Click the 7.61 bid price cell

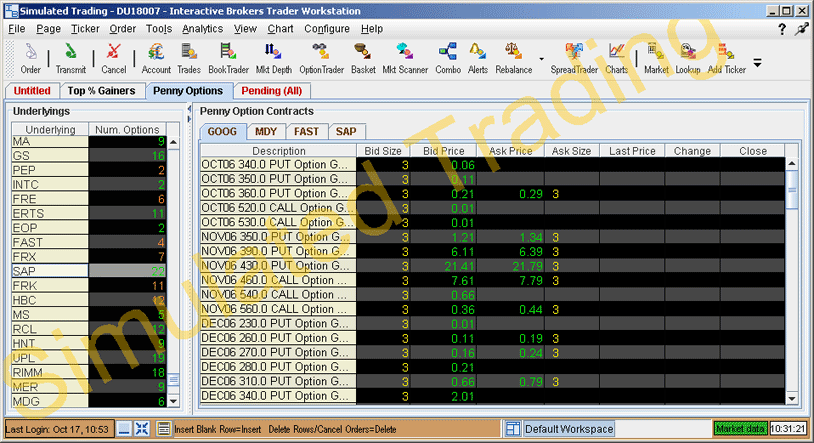pos(443,280)
